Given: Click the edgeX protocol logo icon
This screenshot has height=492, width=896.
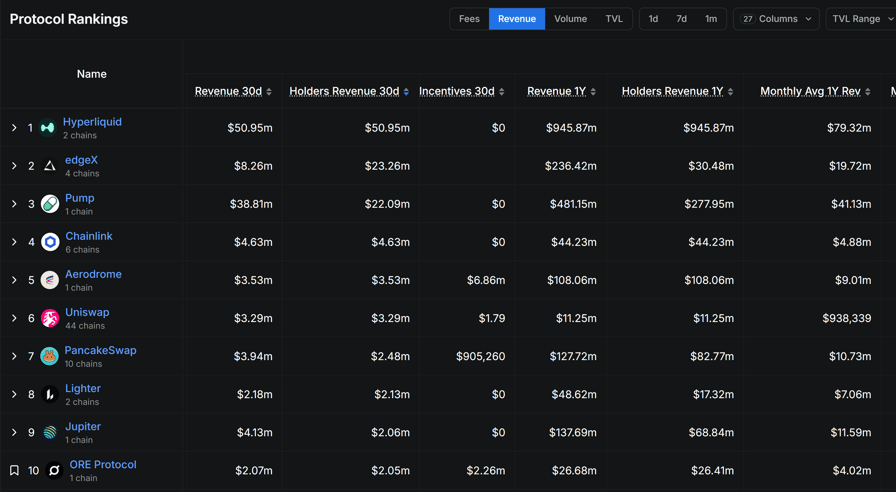Looking at the screenshot, I should coord(50,166).
